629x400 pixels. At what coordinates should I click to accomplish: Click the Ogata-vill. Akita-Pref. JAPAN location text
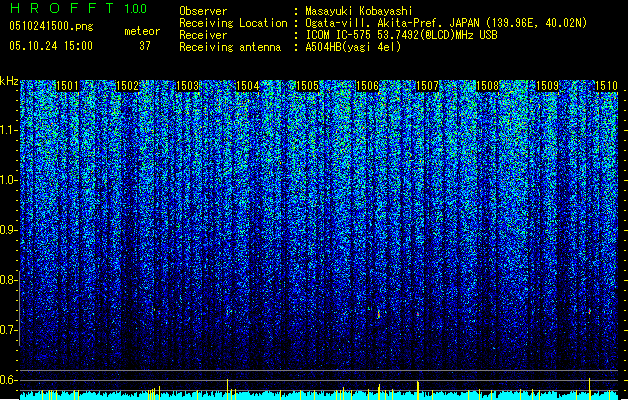[446, 23]
